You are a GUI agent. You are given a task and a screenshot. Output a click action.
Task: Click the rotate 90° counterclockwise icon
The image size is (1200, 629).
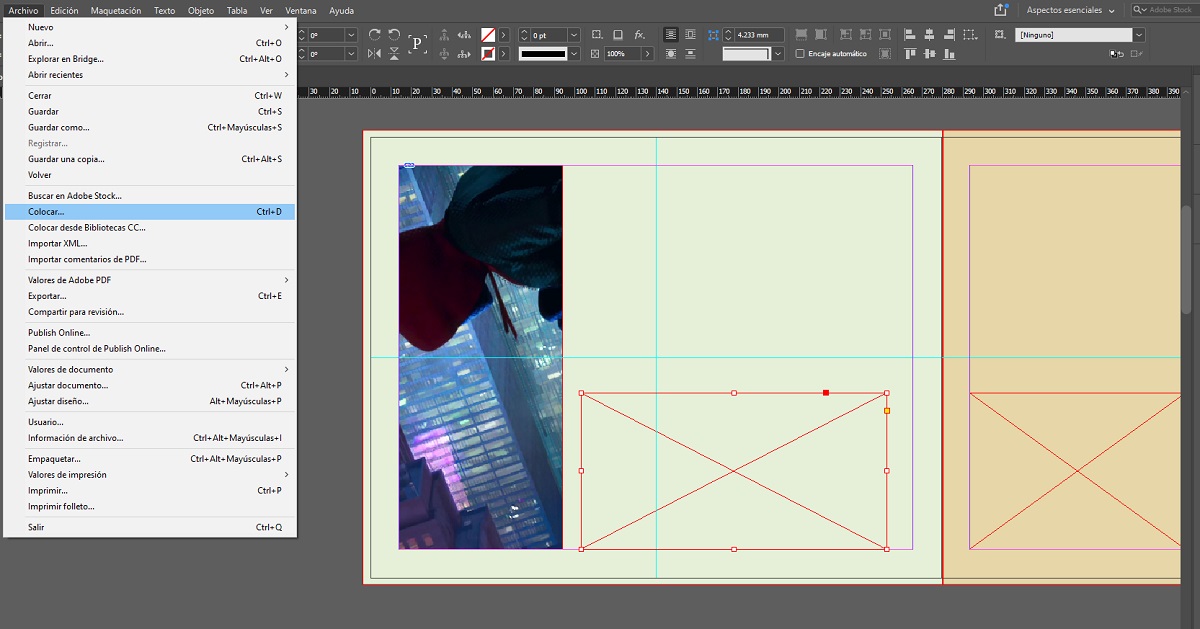(394, 34)
